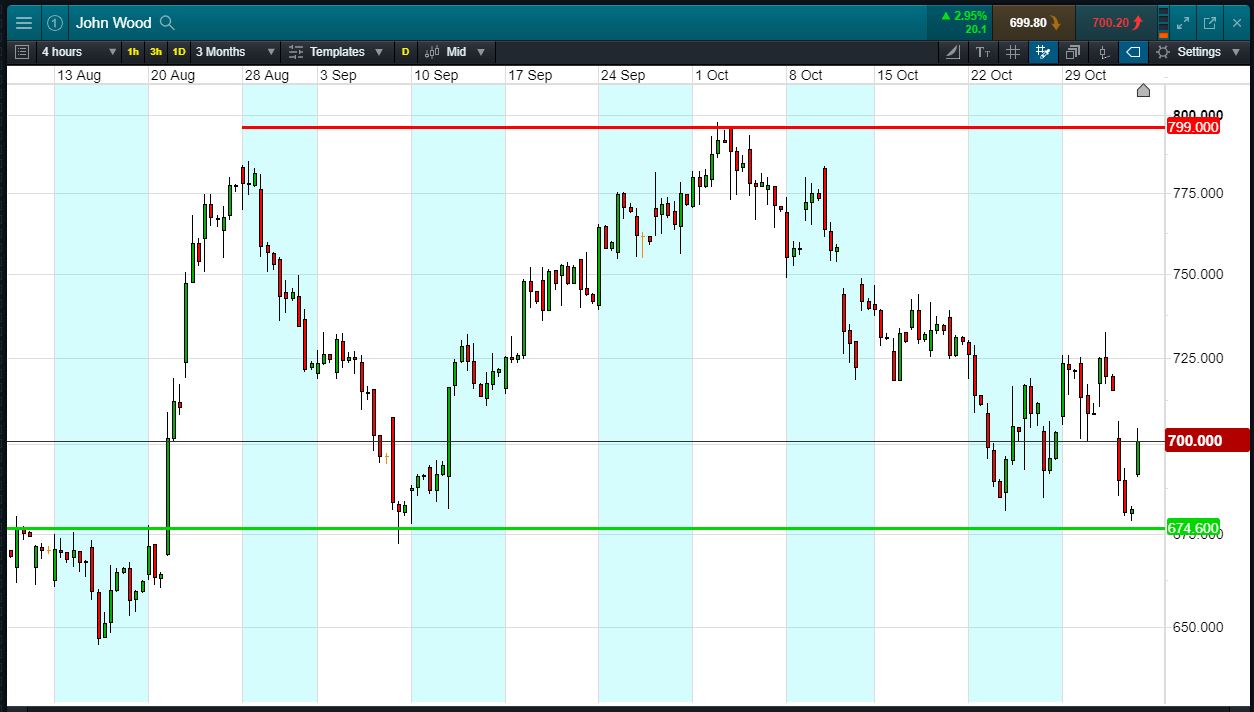Click the Templates sliders icon
Screen dimensions: 1254x712
tap(296, 52)
